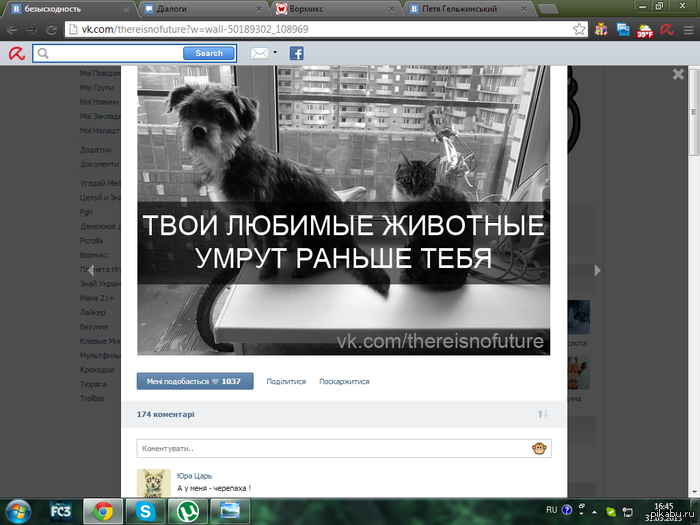Click the gift box extension icon

click(601, 29)
